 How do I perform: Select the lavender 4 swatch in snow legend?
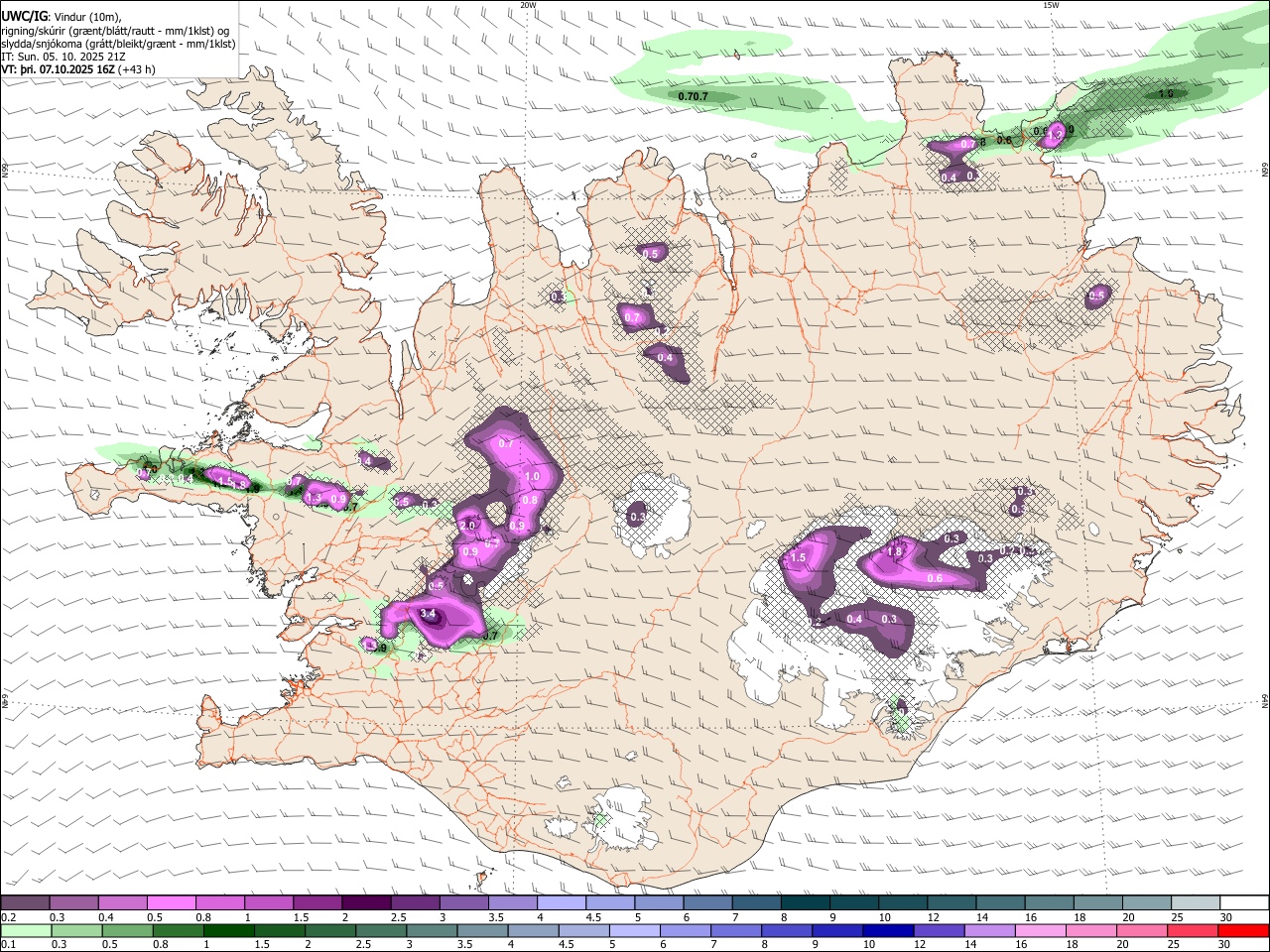pyautogui.click(x=562, y=903)
